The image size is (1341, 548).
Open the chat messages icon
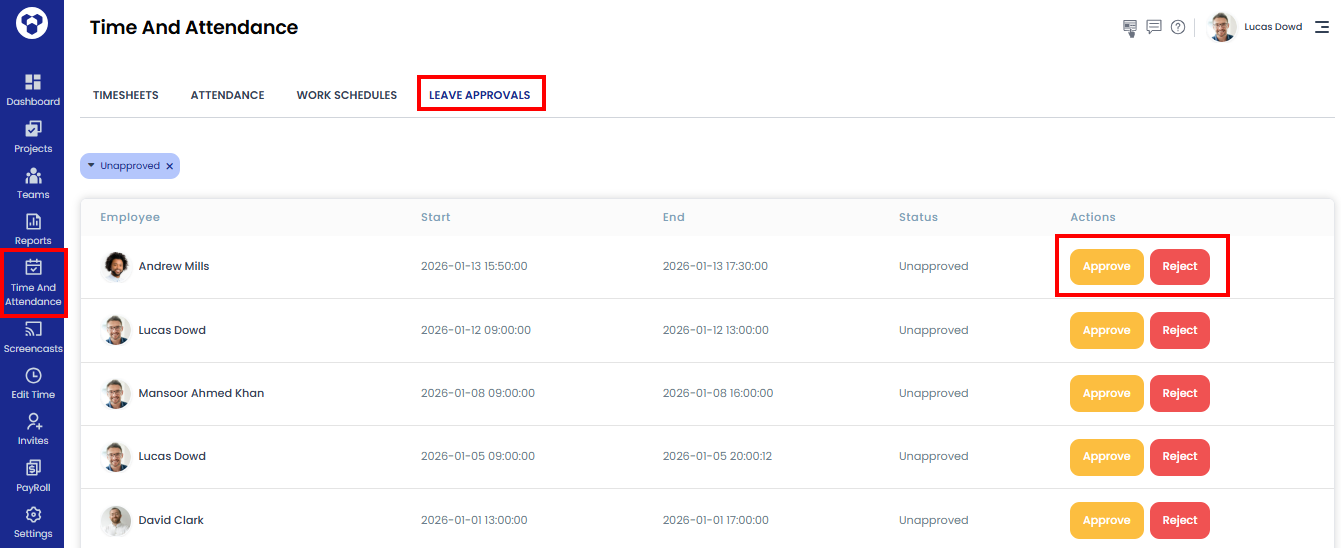pos(1154,27)
